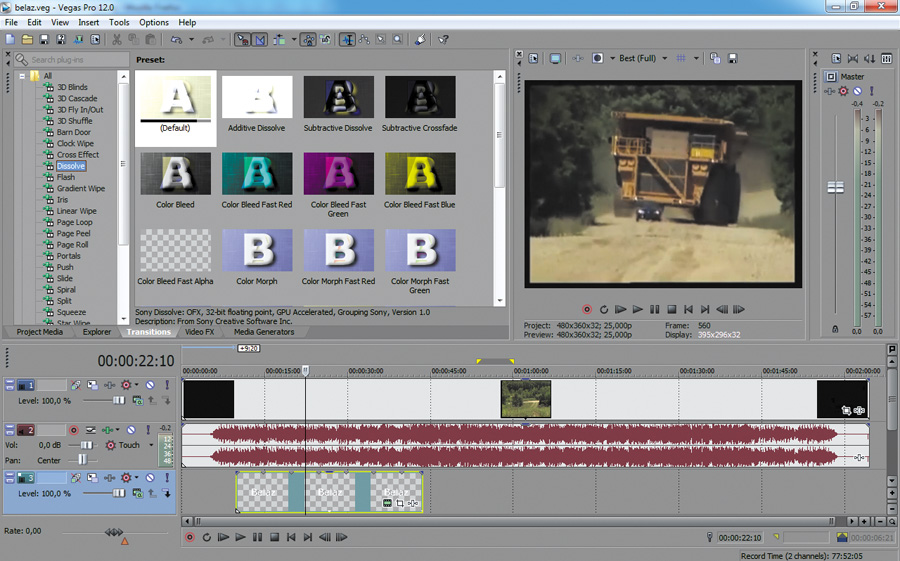This screenshot has height=561, width=900.
Task: Go to start from preview transport
Action: (x=688, y=309)
